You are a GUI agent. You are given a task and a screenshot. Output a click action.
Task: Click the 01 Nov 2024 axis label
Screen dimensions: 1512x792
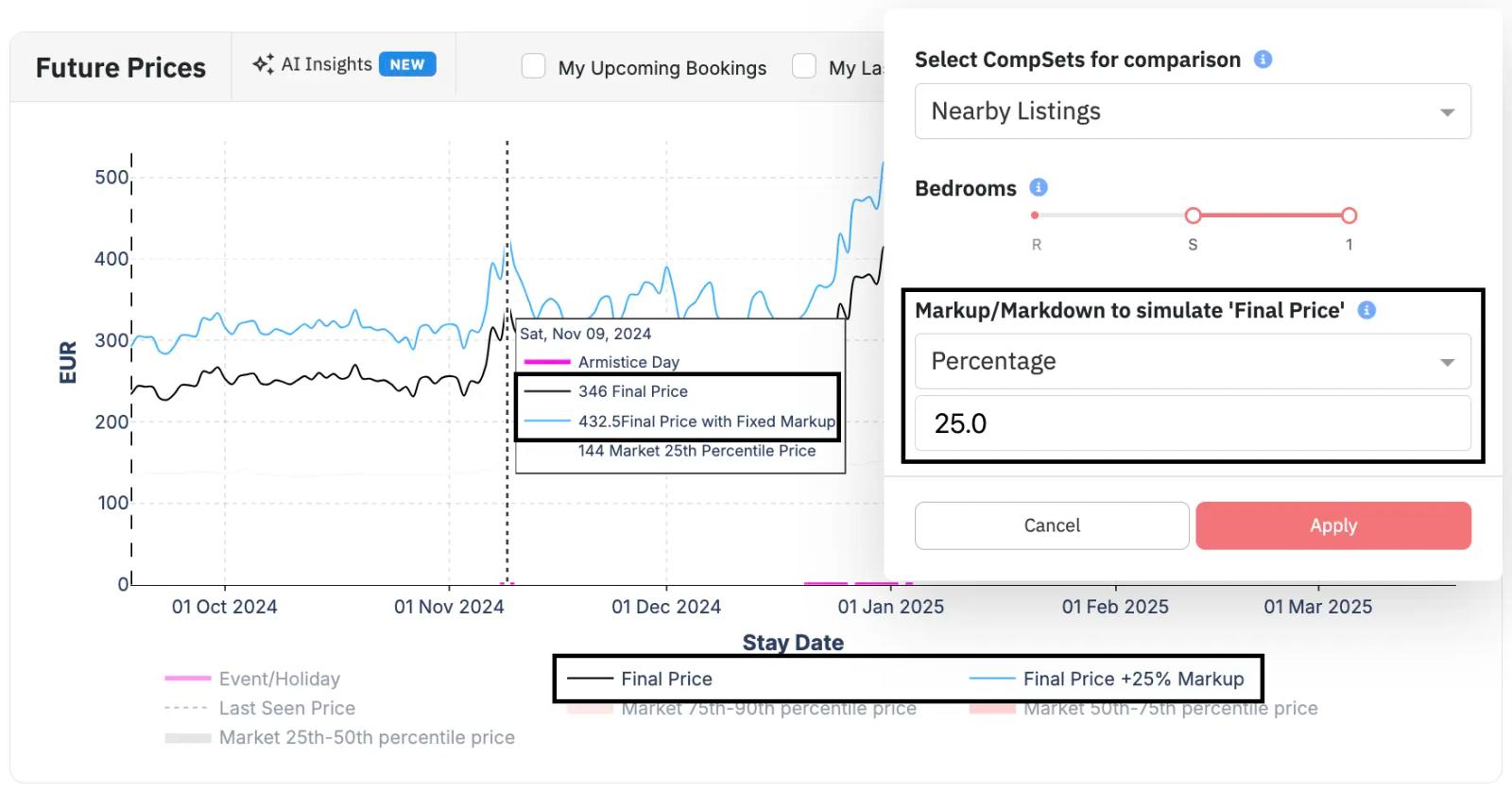(449, 607)
